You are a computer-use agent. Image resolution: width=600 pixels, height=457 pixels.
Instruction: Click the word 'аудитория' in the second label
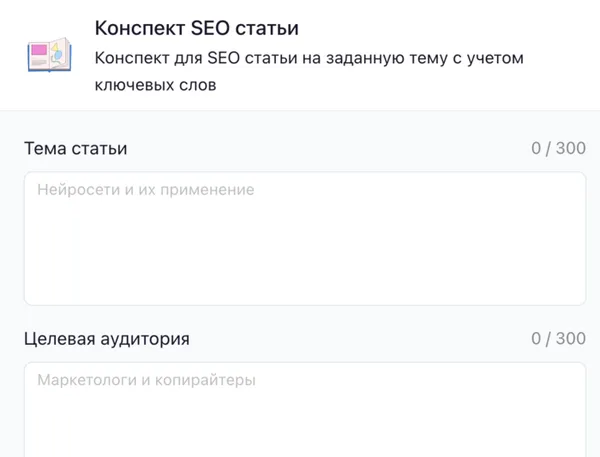(x=146, y=338)
